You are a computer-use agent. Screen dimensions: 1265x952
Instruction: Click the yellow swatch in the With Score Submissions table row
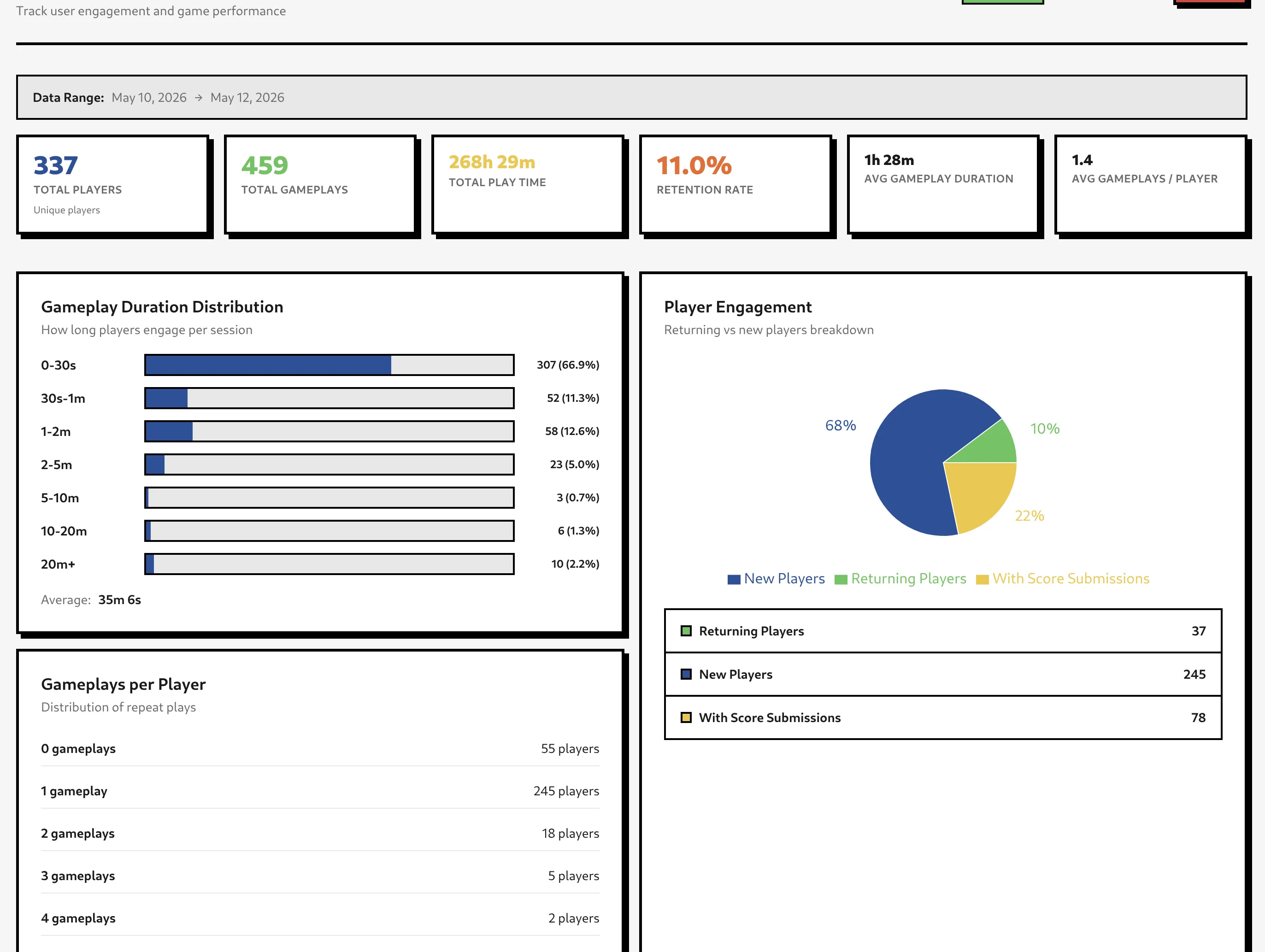point(686,717)
